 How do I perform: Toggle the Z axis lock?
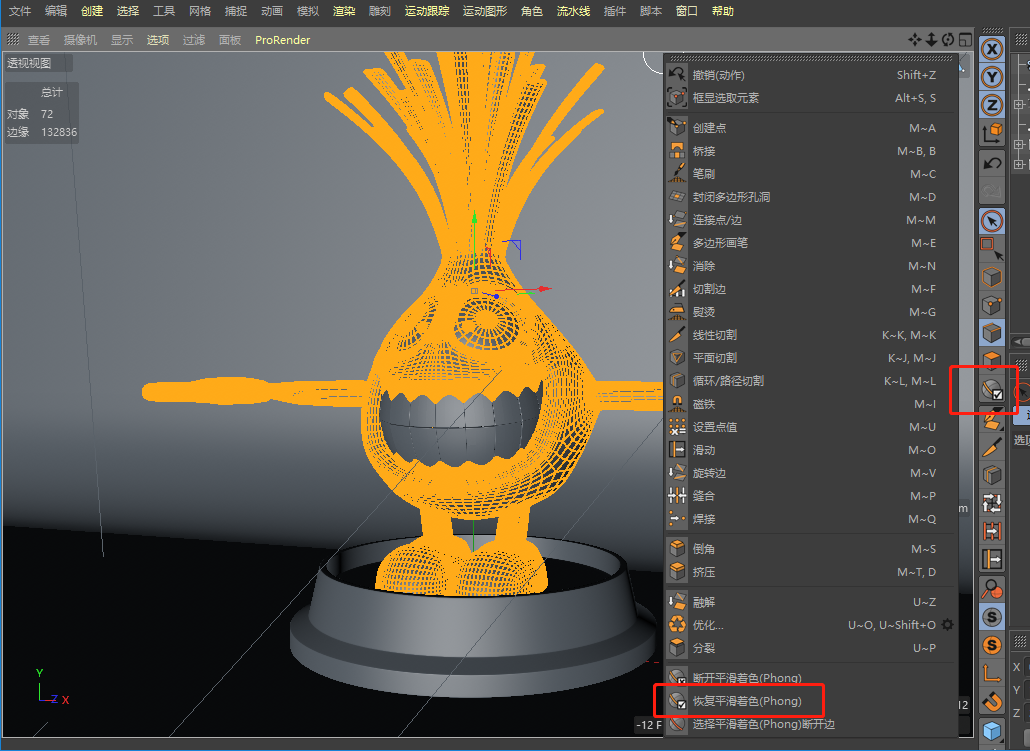click(992, 104)
